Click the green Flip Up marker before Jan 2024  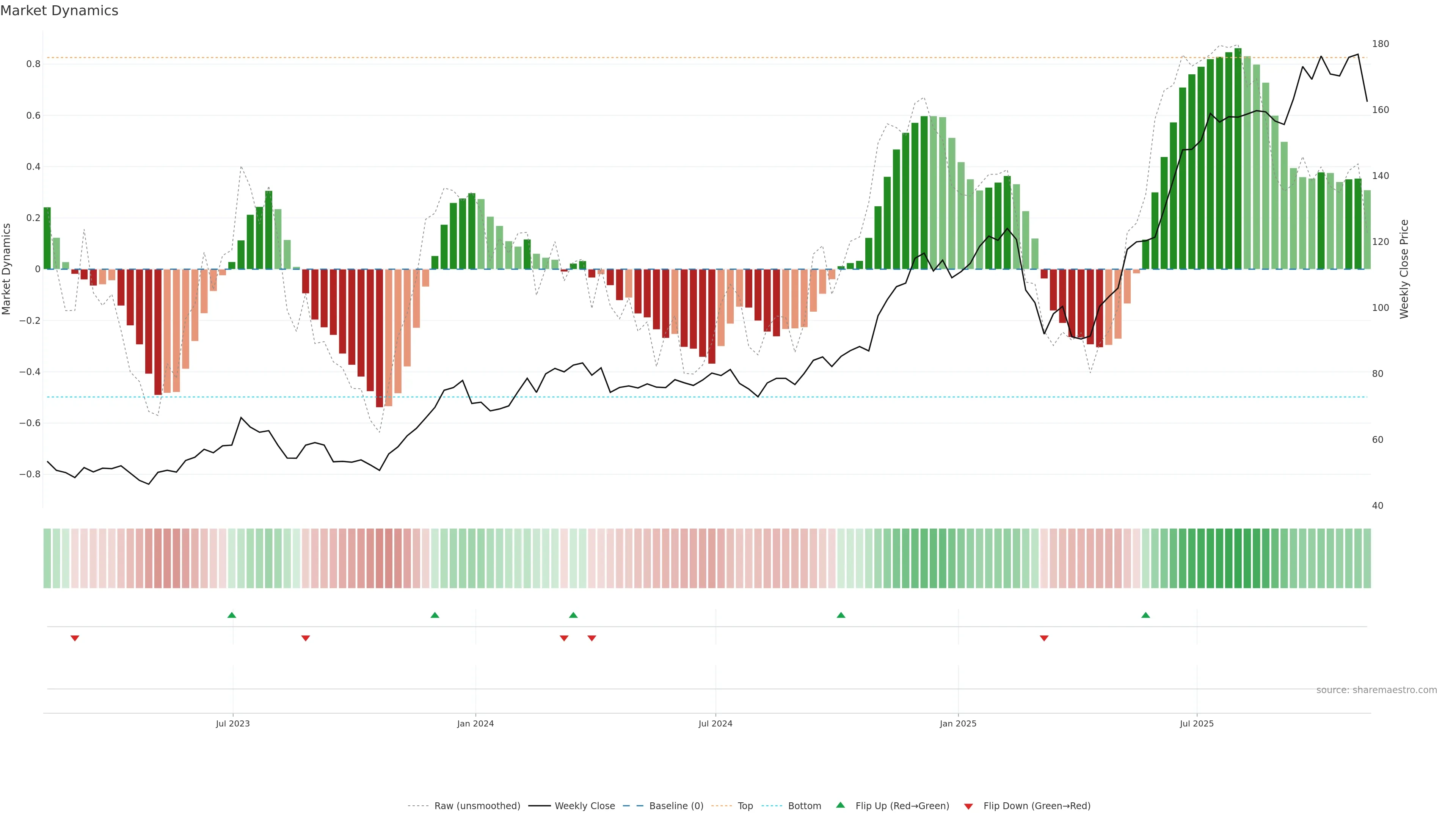435,615
